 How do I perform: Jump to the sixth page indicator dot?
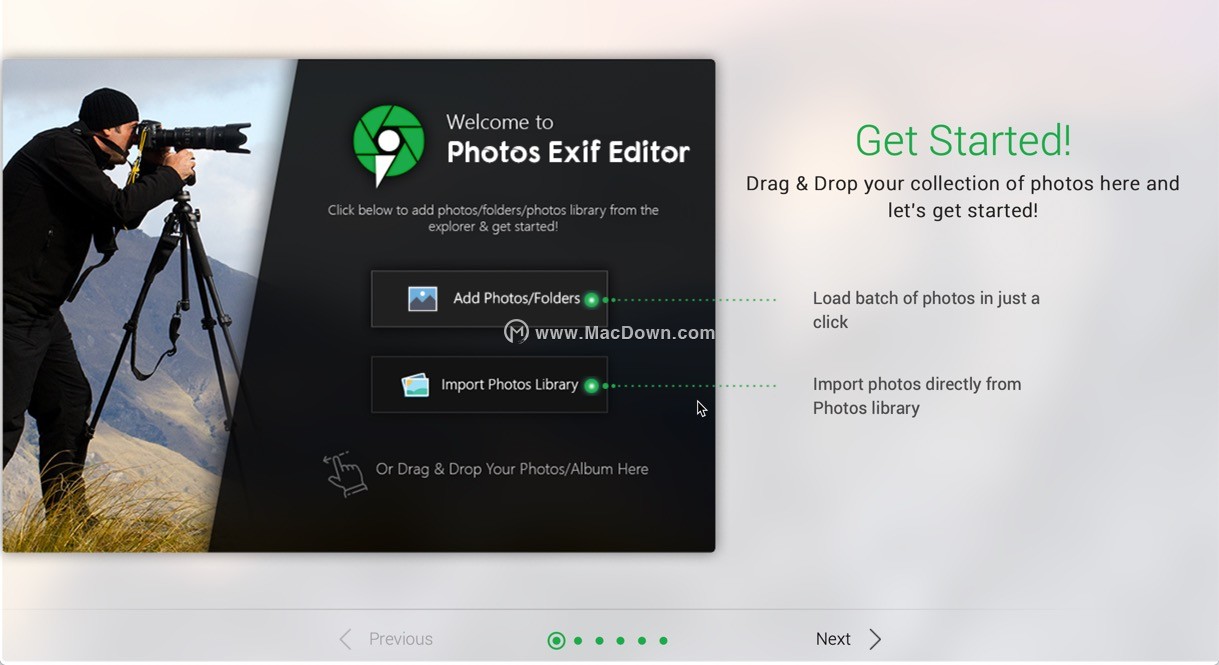click(663, 641)
